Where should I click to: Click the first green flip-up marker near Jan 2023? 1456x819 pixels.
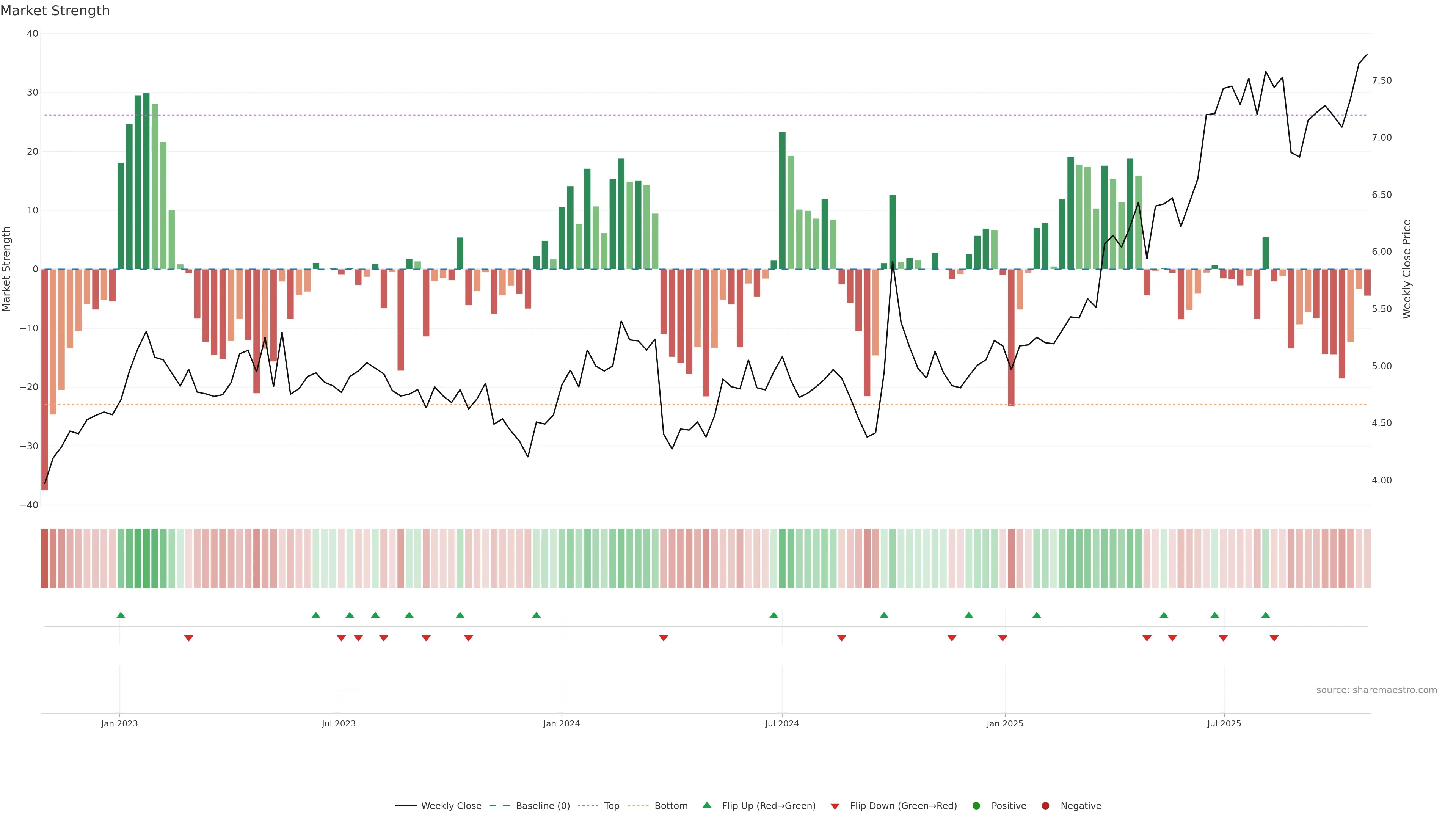tap(121, 615)
